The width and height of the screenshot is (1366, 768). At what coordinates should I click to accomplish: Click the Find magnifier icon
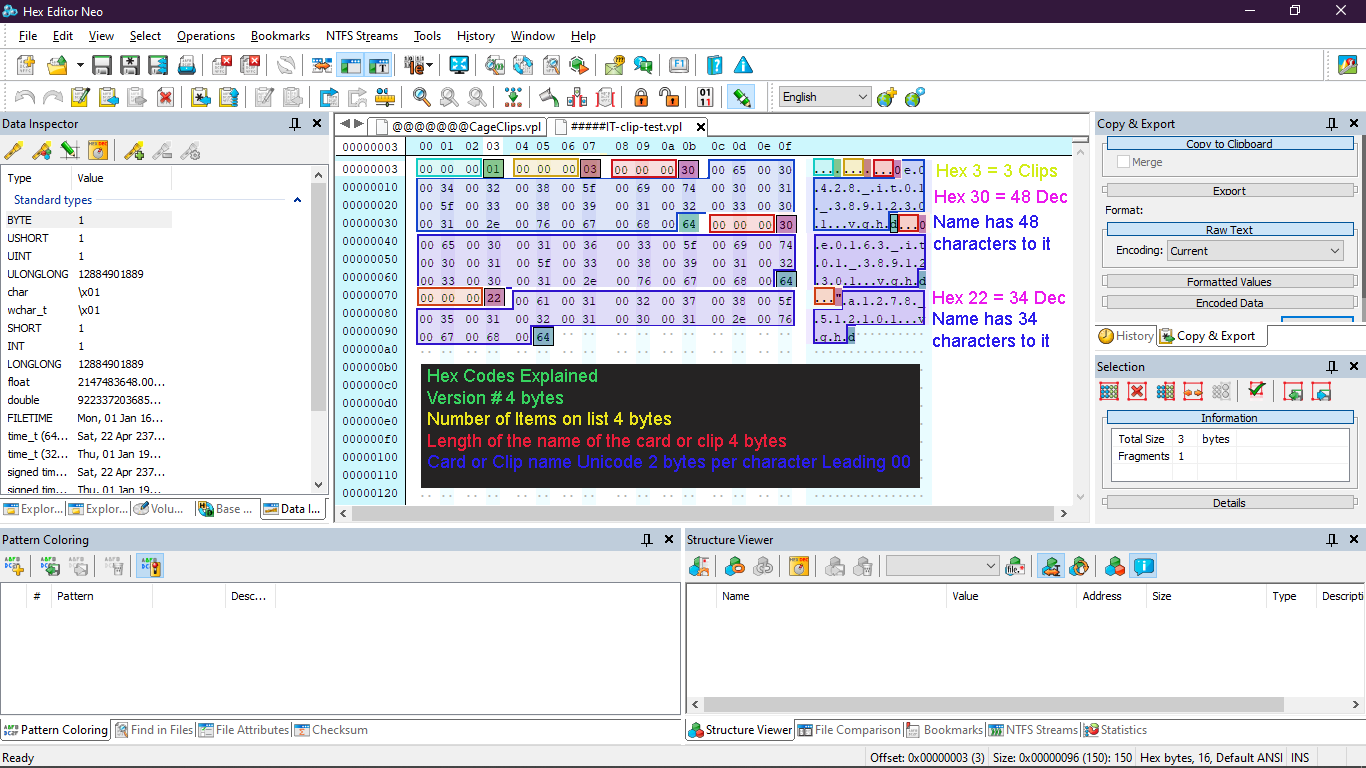pyautogui.click(x=422, y=97)
